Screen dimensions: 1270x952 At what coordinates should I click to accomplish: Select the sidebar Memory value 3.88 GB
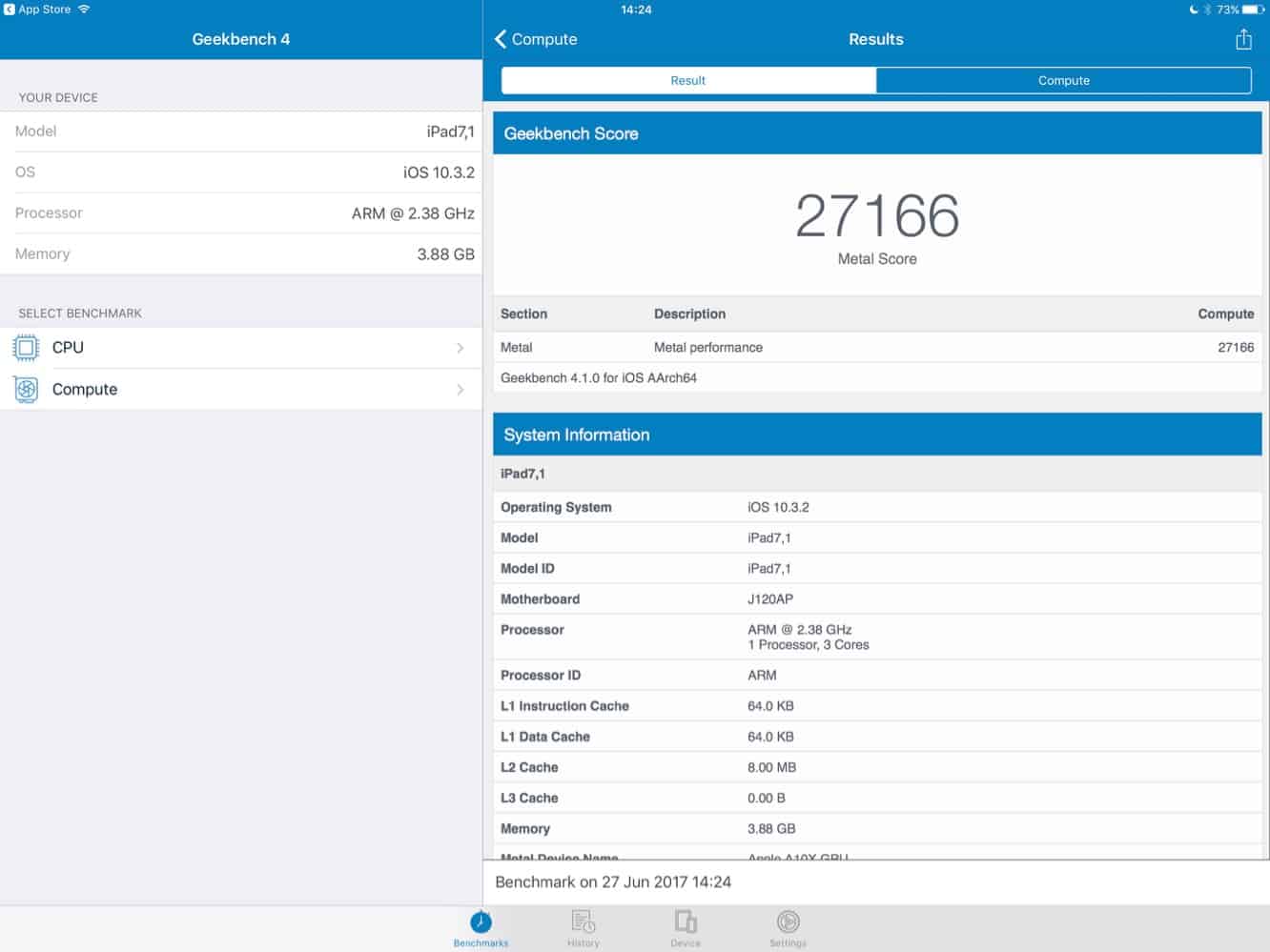click(445, 254)
